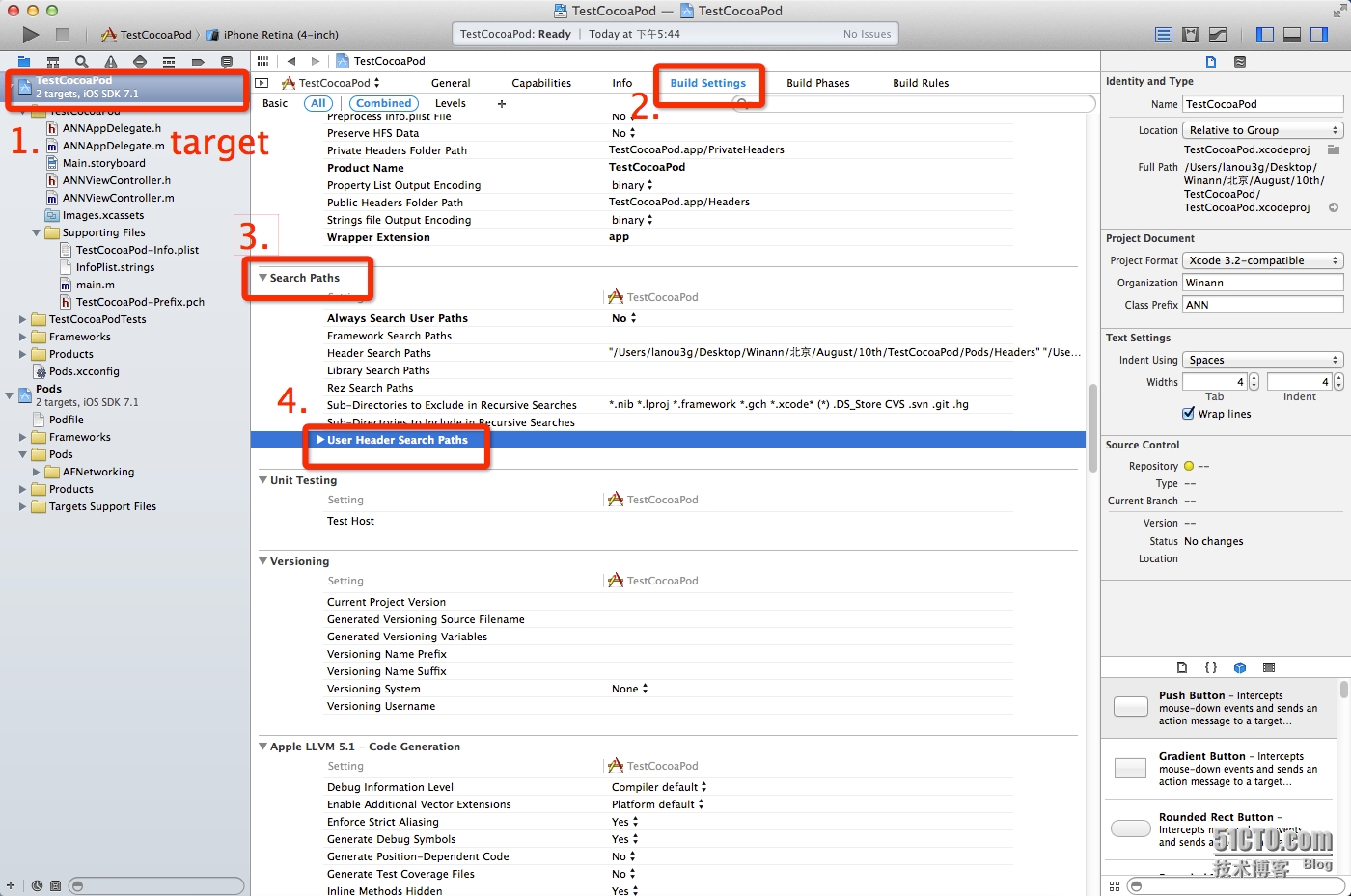Screen dimensions: 1351x896
Task: Select TestCocoaPod scheme in toolbar
Action: pyautogui.click(x=147, y=35)
